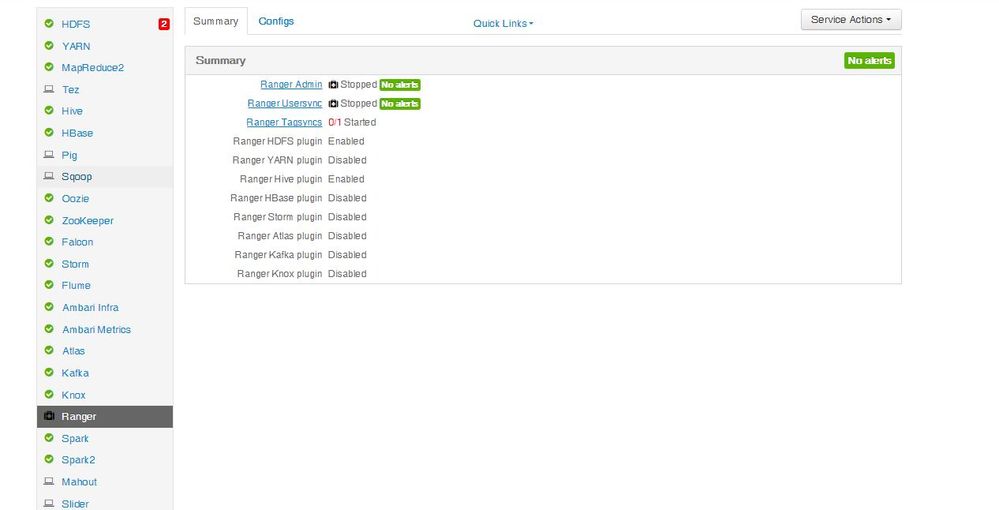Click the green status icon beside HDFS
This screenshot has width=999, height=510.
click(x=49, y=24)
